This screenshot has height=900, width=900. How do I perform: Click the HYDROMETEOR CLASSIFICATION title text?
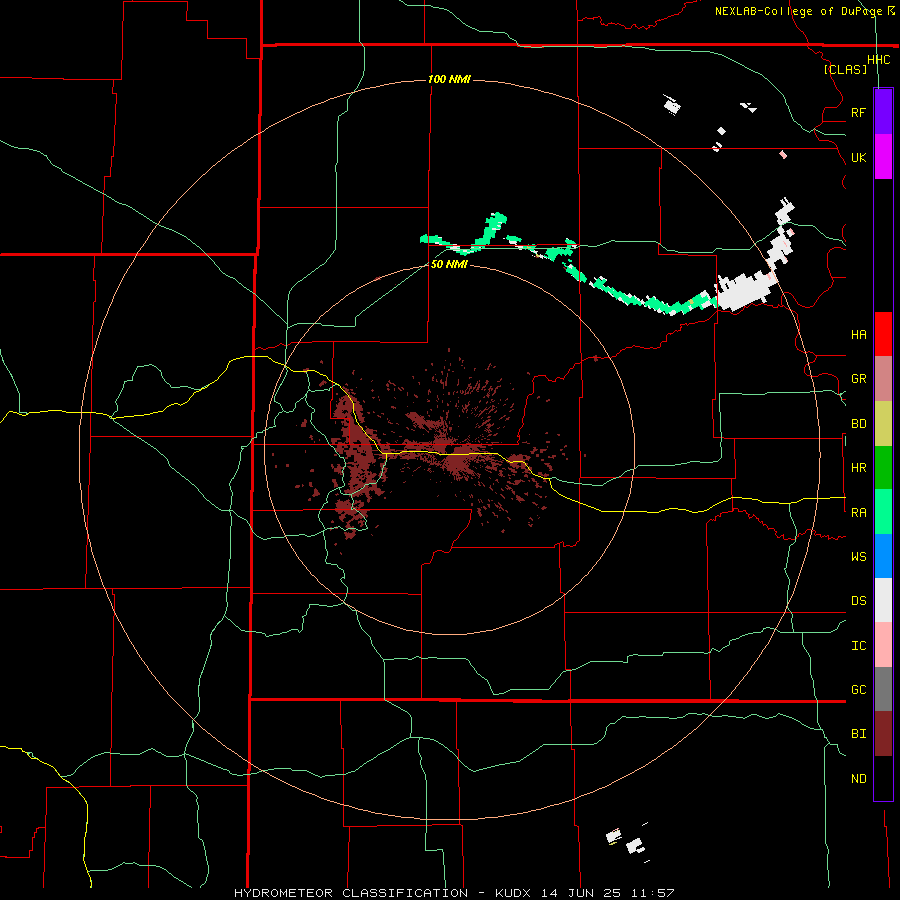coord(351,893)
